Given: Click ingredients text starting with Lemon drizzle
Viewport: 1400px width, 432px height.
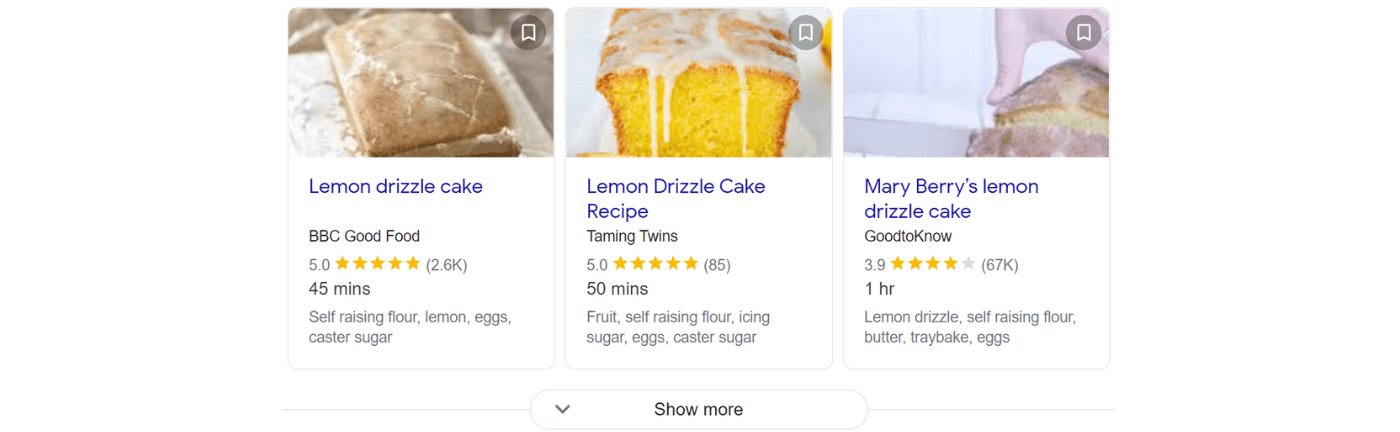Looking at the screenshot, I should click(x=970, y=327).
